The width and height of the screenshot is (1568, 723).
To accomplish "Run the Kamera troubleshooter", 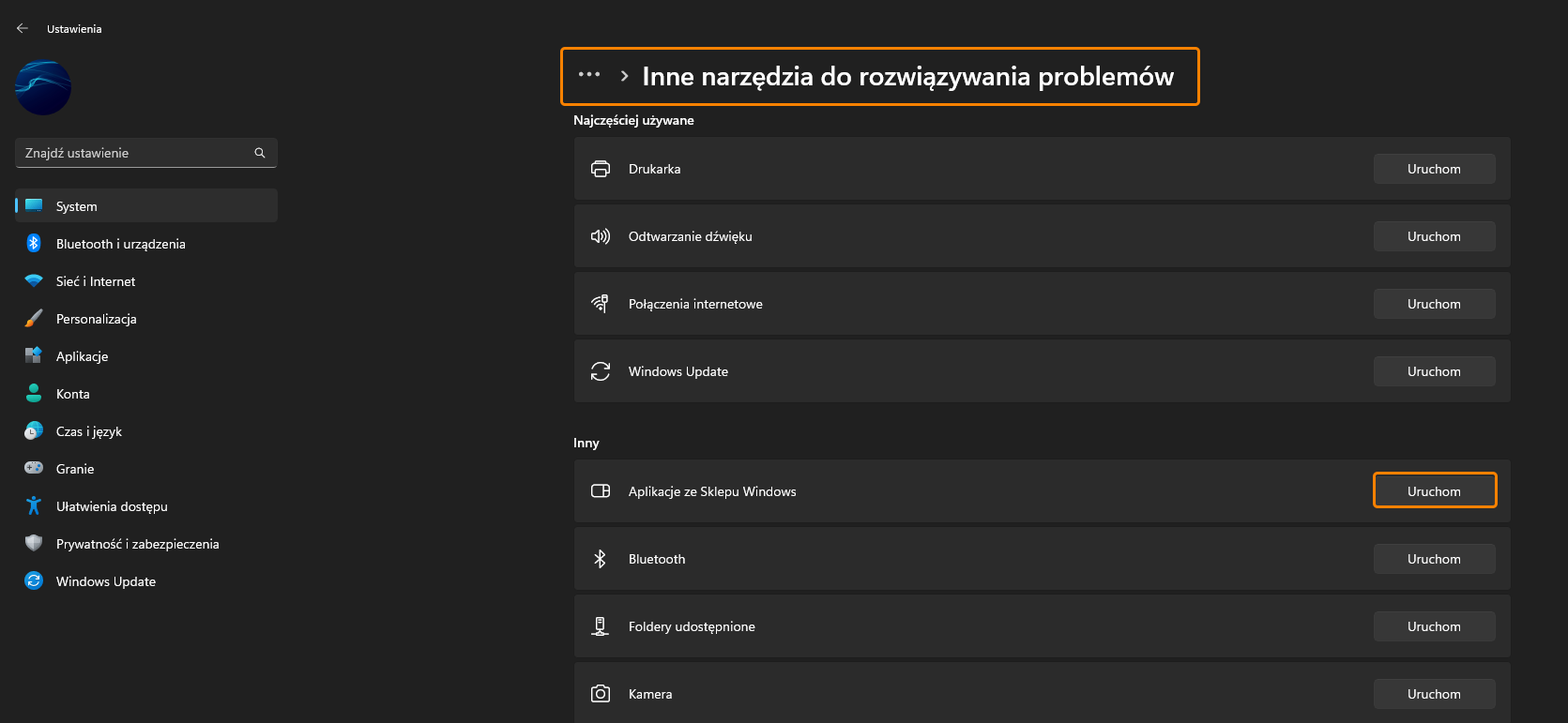I will 1434,694.
